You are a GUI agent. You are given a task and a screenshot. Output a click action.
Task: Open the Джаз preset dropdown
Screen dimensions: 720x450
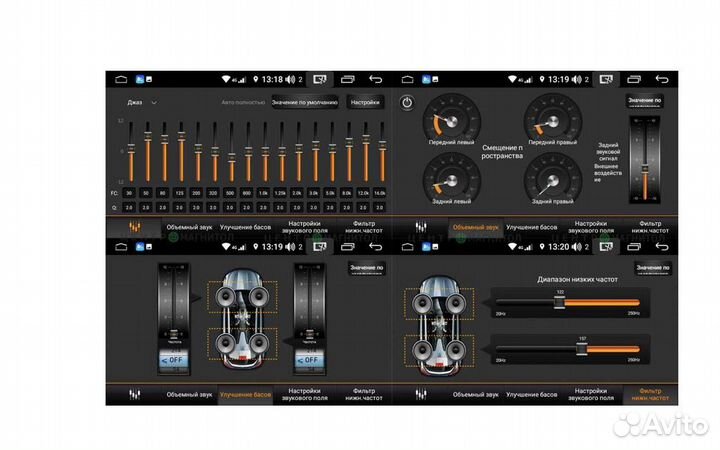[142, 102]
